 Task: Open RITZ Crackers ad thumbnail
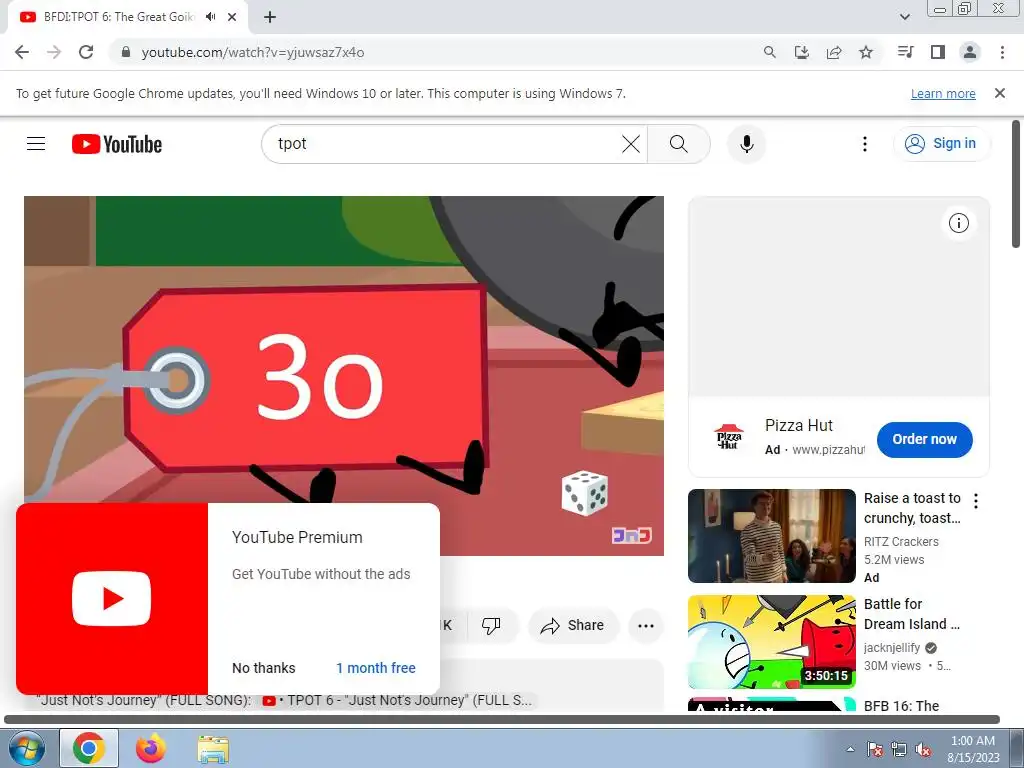point(772,536)
